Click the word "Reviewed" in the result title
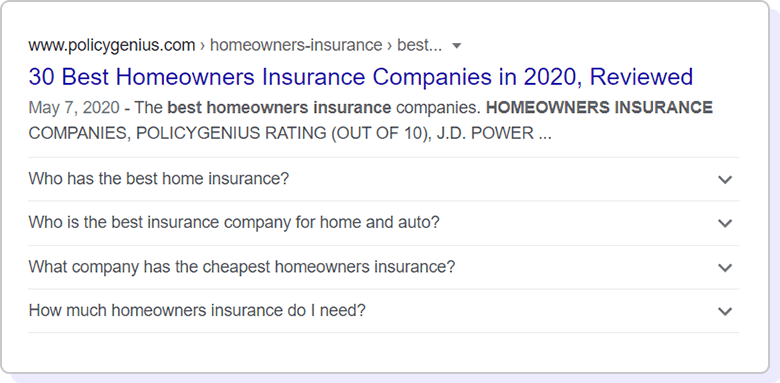This screenshot has height=383, width=780. pos(641,77)
